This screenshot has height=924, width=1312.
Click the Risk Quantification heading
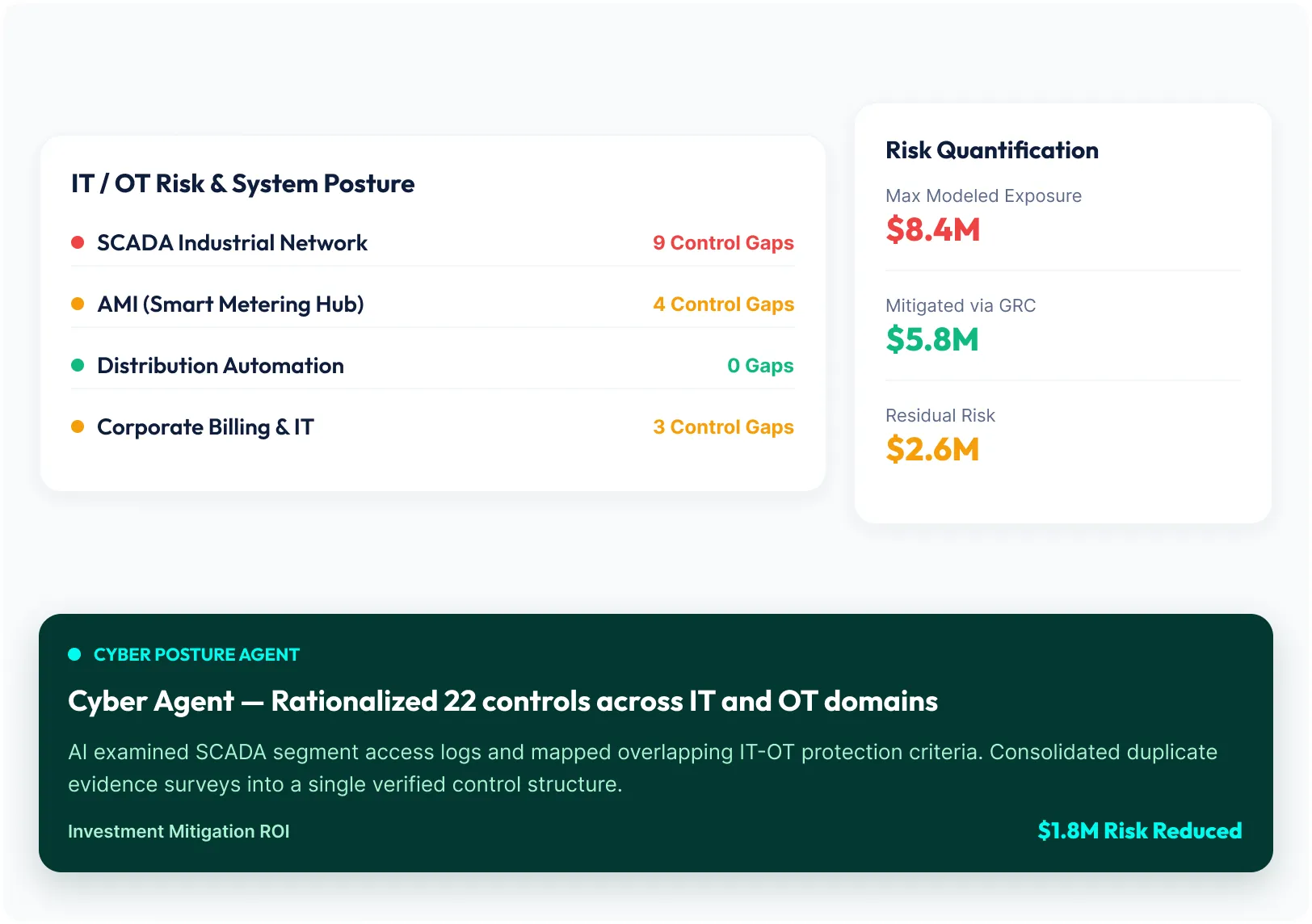point(992,150)
